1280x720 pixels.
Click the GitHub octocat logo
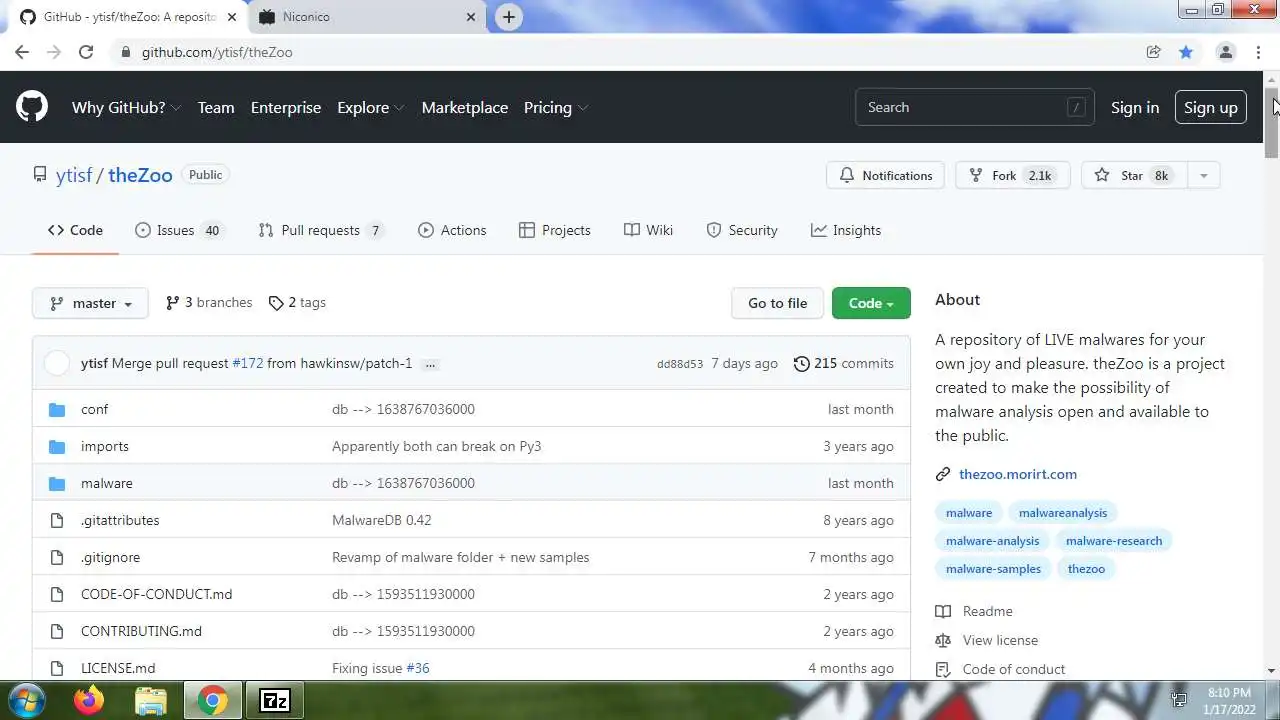pyautogui.click(x=32, y=107)
